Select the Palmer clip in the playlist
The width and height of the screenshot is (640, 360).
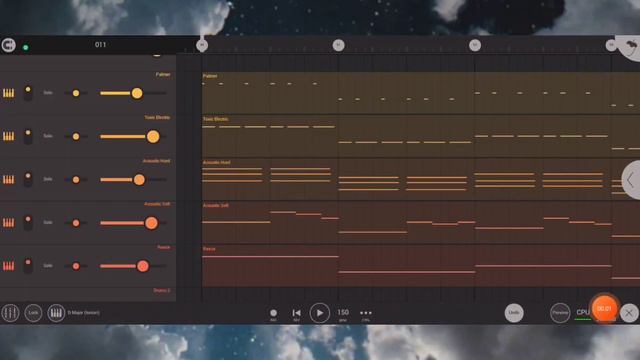point(421,93)
